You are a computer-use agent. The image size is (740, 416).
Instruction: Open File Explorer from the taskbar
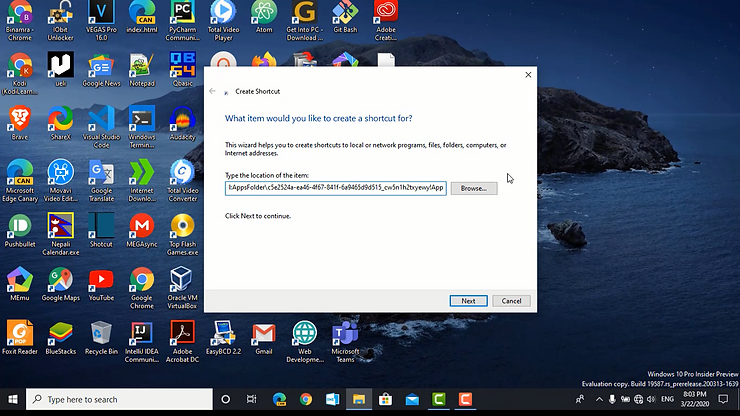coord(359,399)
